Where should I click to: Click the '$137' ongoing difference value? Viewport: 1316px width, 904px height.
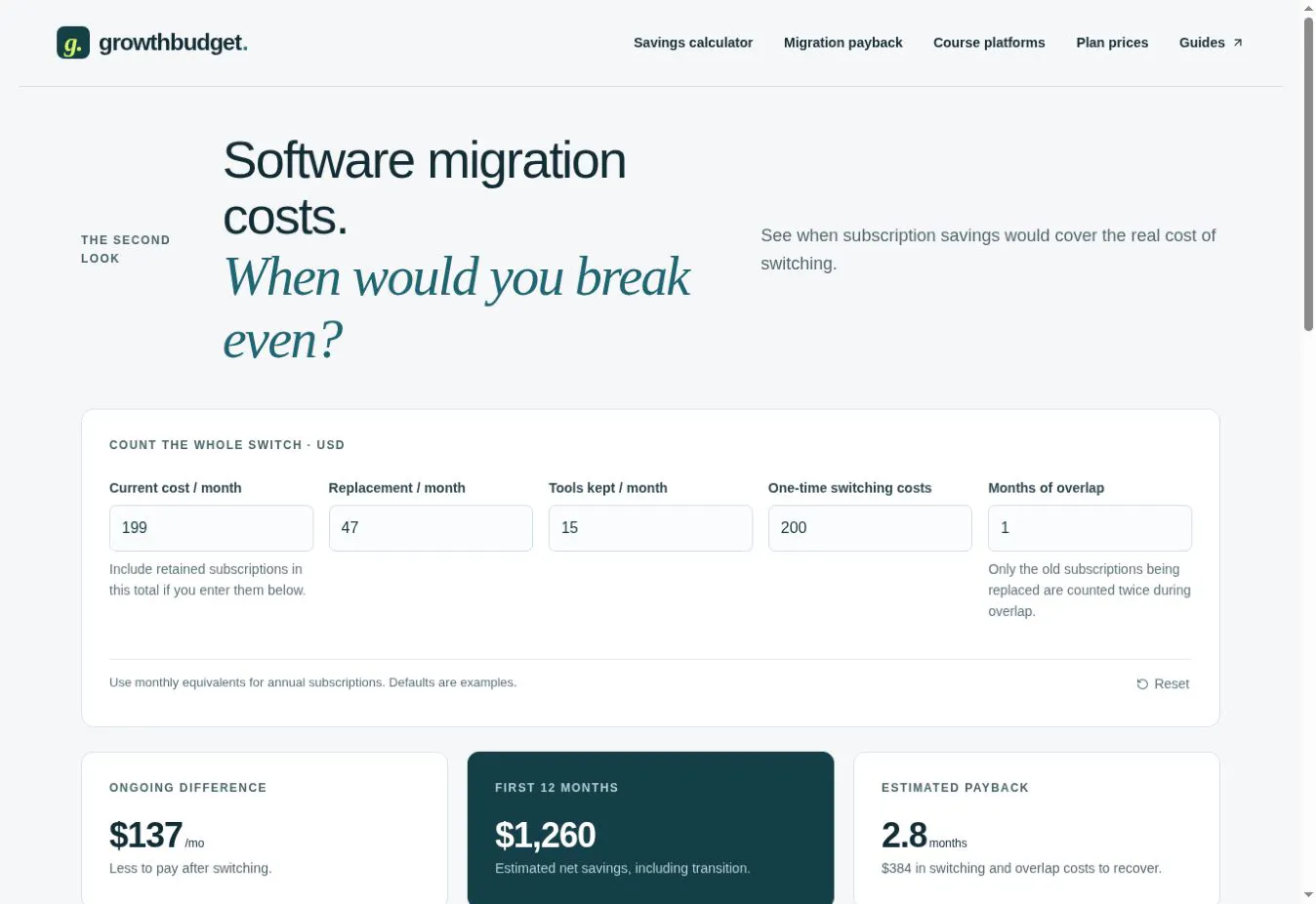tap(145, 836)
